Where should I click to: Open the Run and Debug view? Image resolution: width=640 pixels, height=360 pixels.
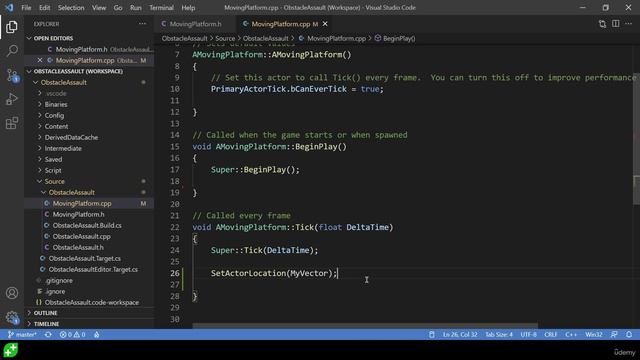click(x=12, y=99)
